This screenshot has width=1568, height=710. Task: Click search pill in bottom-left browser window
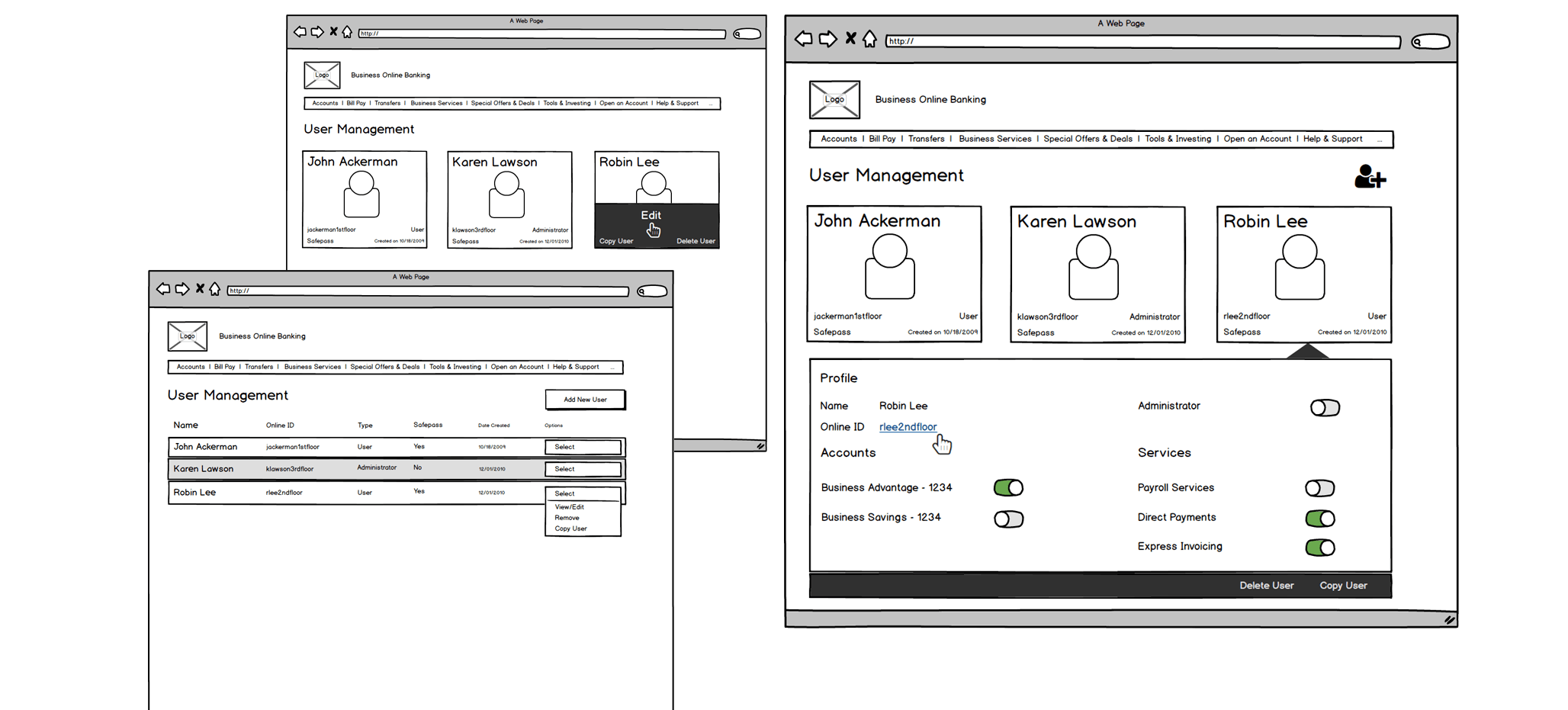[652, 291]
